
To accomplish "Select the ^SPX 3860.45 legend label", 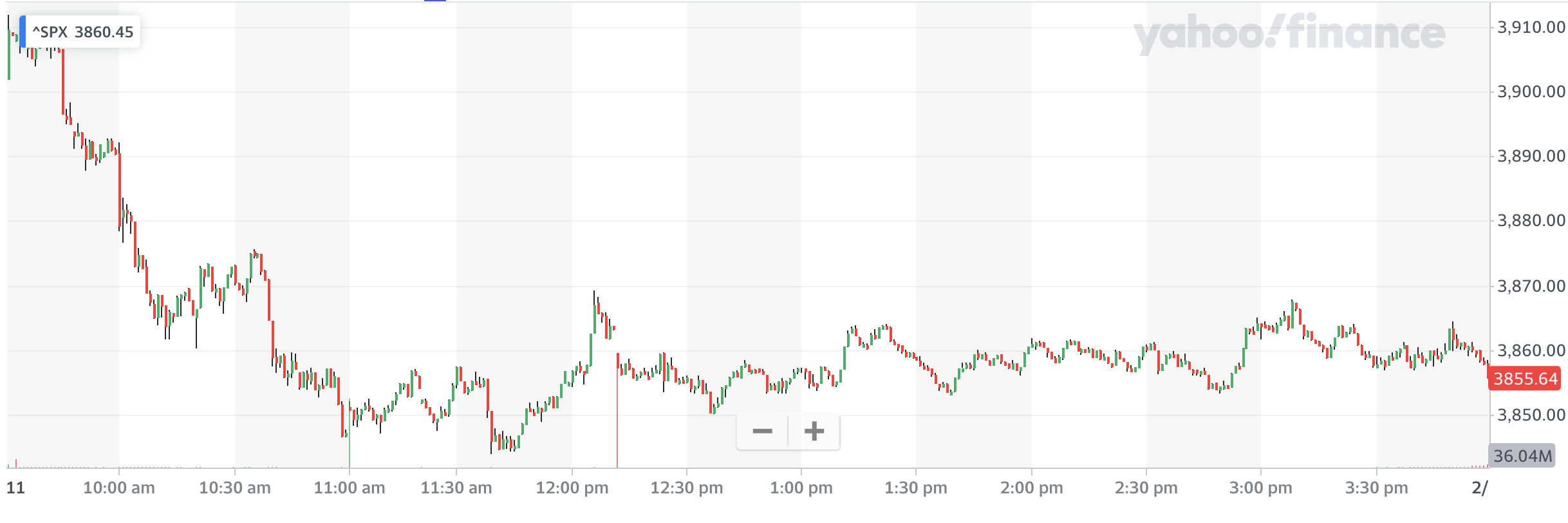I will [x=83, y=32].
